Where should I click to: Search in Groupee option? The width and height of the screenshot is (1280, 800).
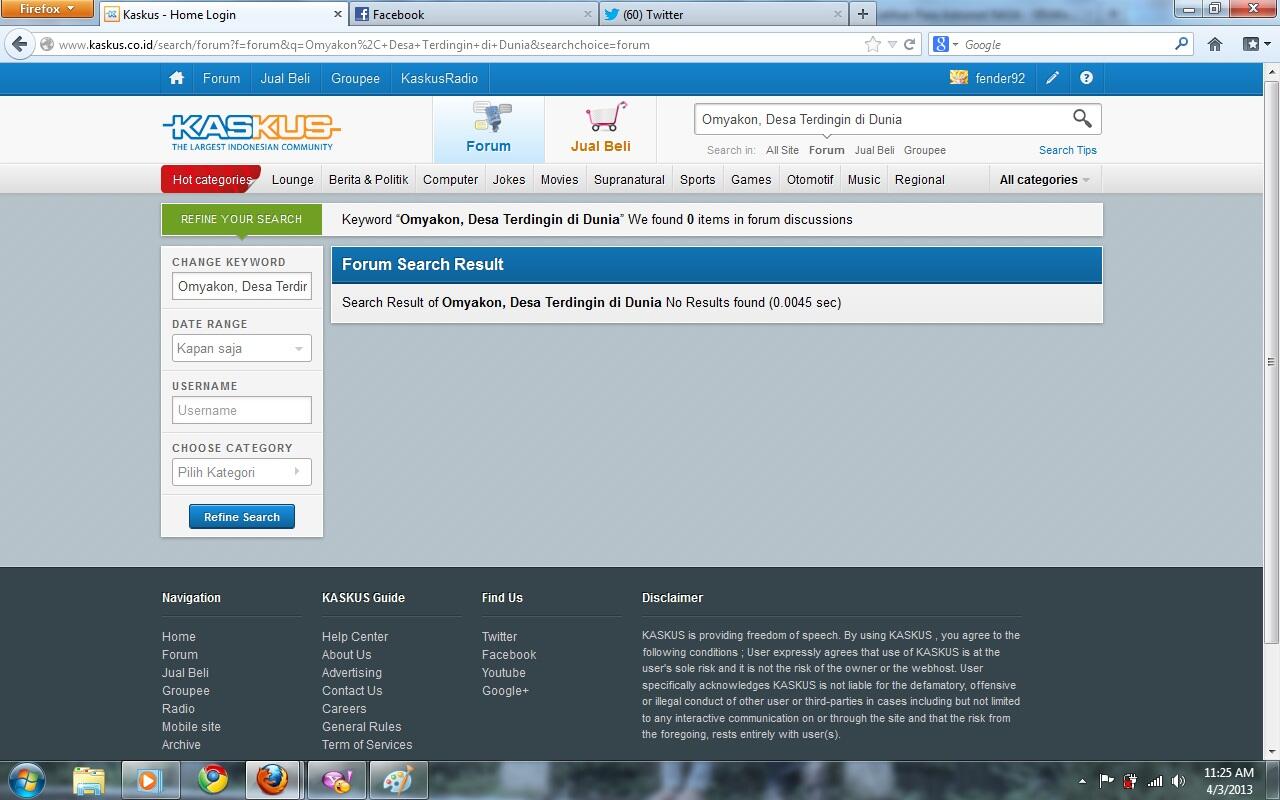click(925, 150)
